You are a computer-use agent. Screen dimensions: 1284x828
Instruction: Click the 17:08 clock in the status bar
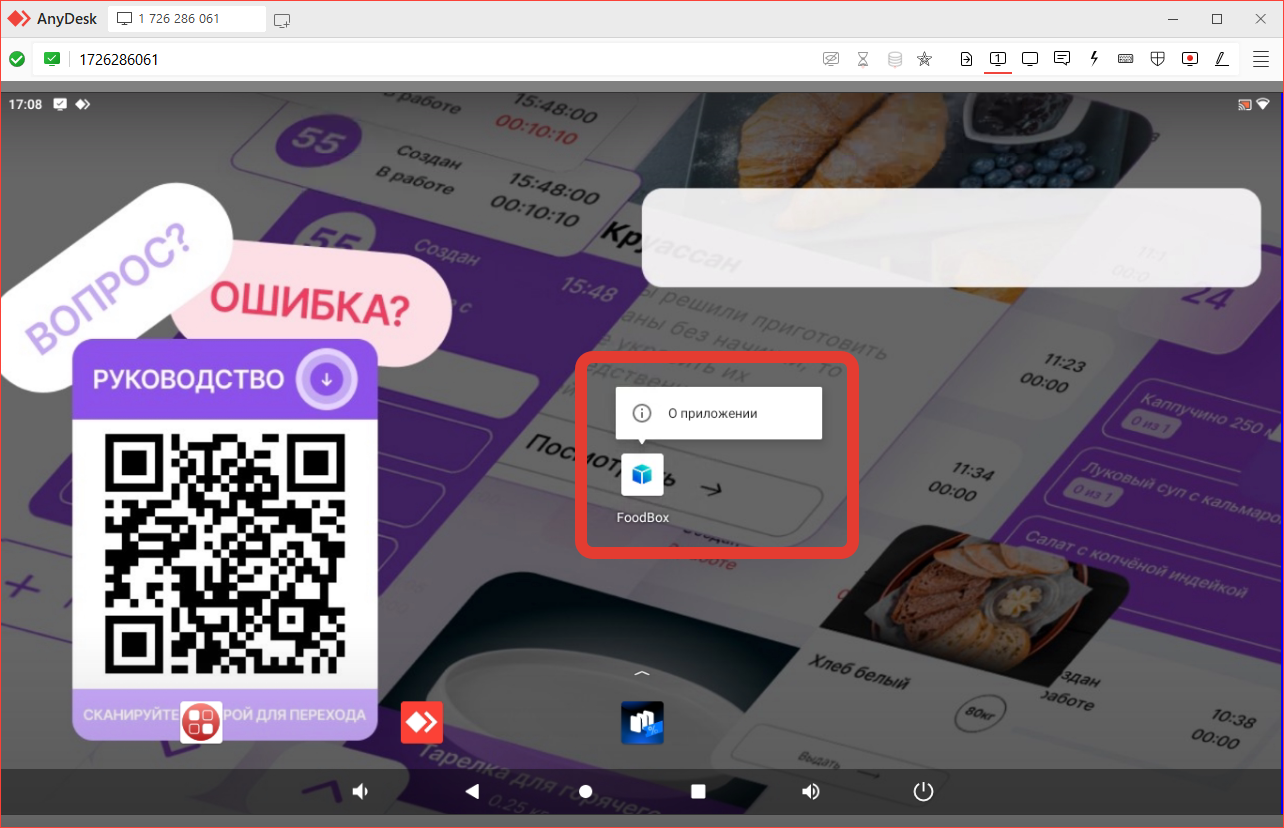click(25, 104)
